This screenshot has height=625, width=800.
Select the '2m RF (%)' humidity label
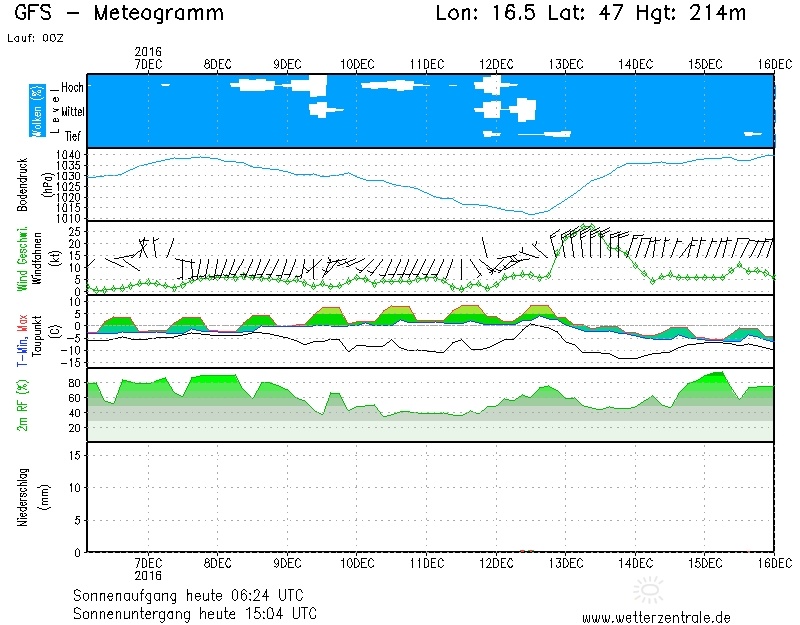tap(22, 405)
